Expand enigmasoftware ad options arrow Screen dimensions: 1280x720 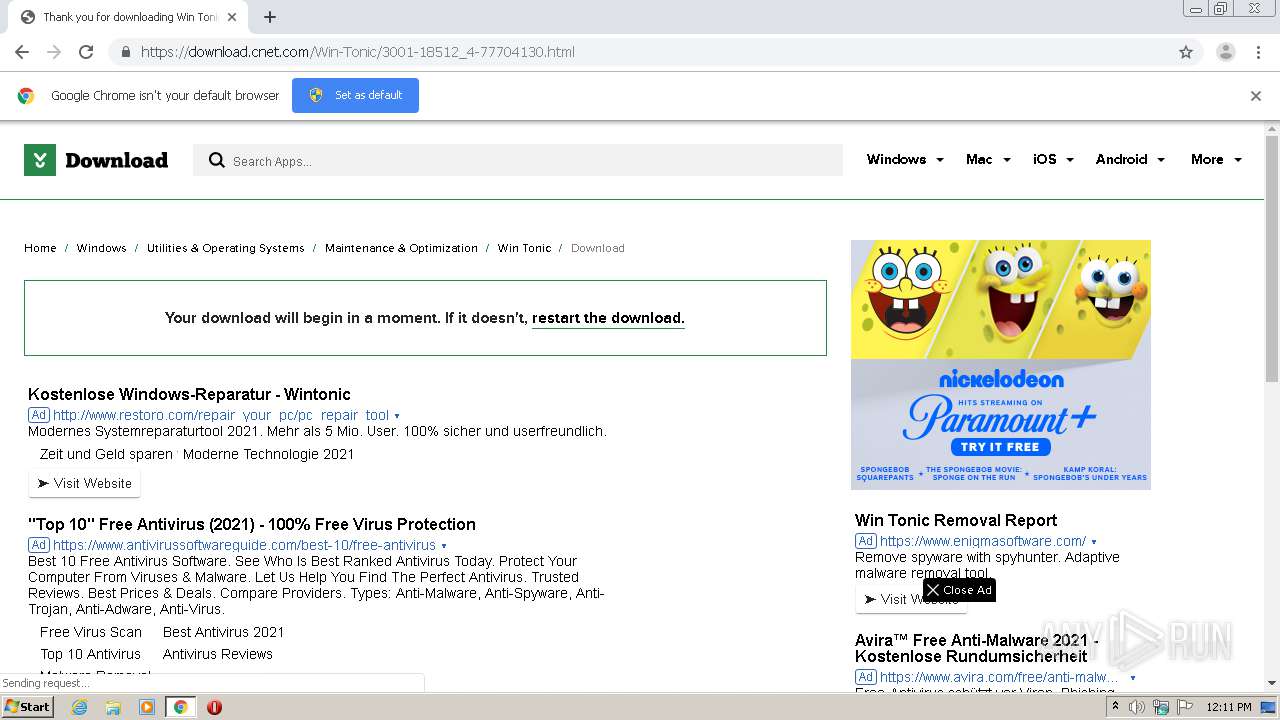coord(1094,542)
